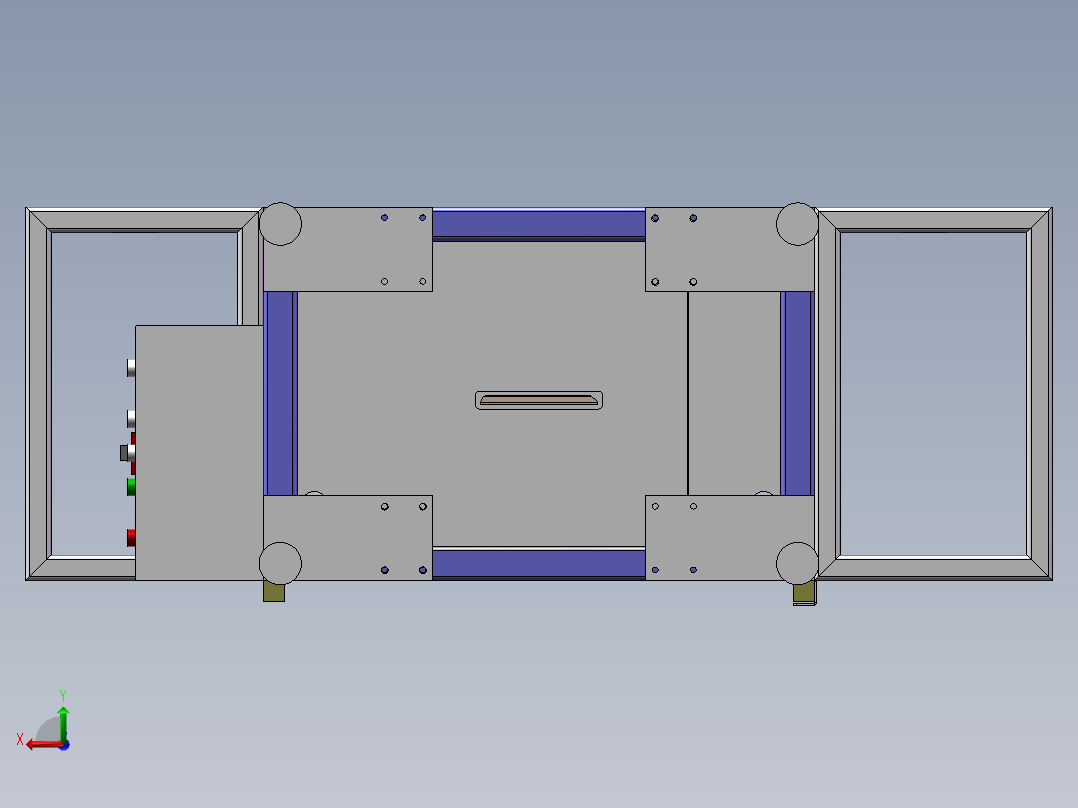Image resolution: width=1078 pixels, height=808 pixels.
Task: Select the lower-right corner round caster
Action: click(798, 563)
